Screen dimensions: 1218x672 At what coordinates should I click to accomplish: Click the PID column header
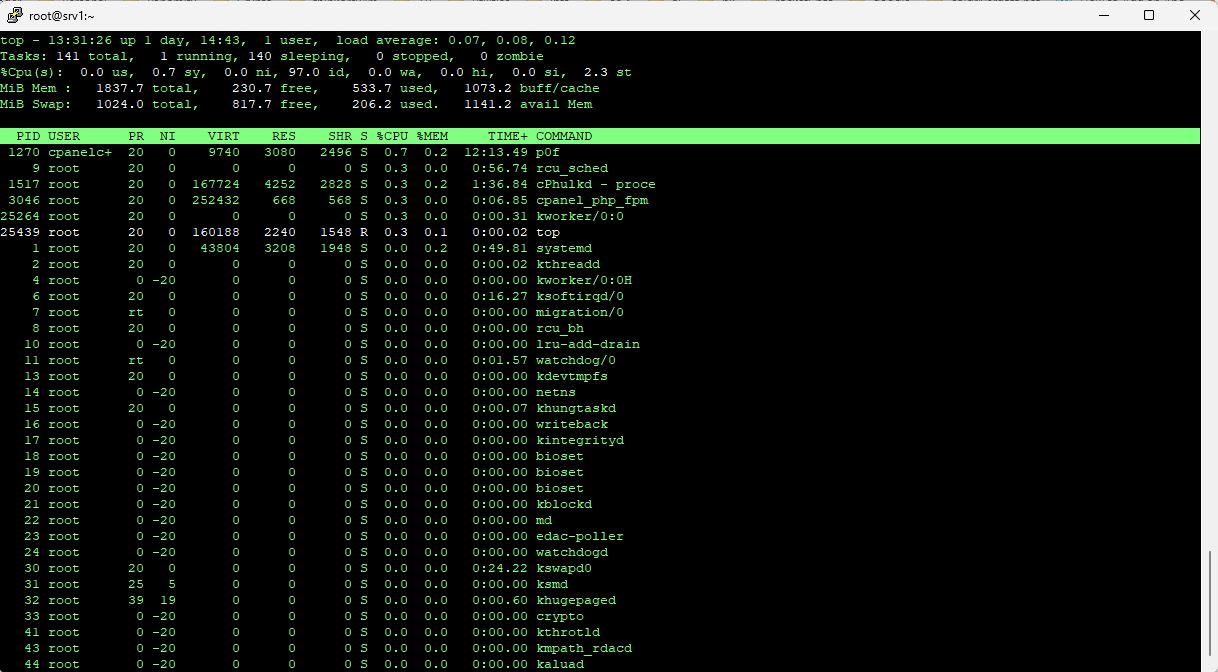tap(28, 136)
